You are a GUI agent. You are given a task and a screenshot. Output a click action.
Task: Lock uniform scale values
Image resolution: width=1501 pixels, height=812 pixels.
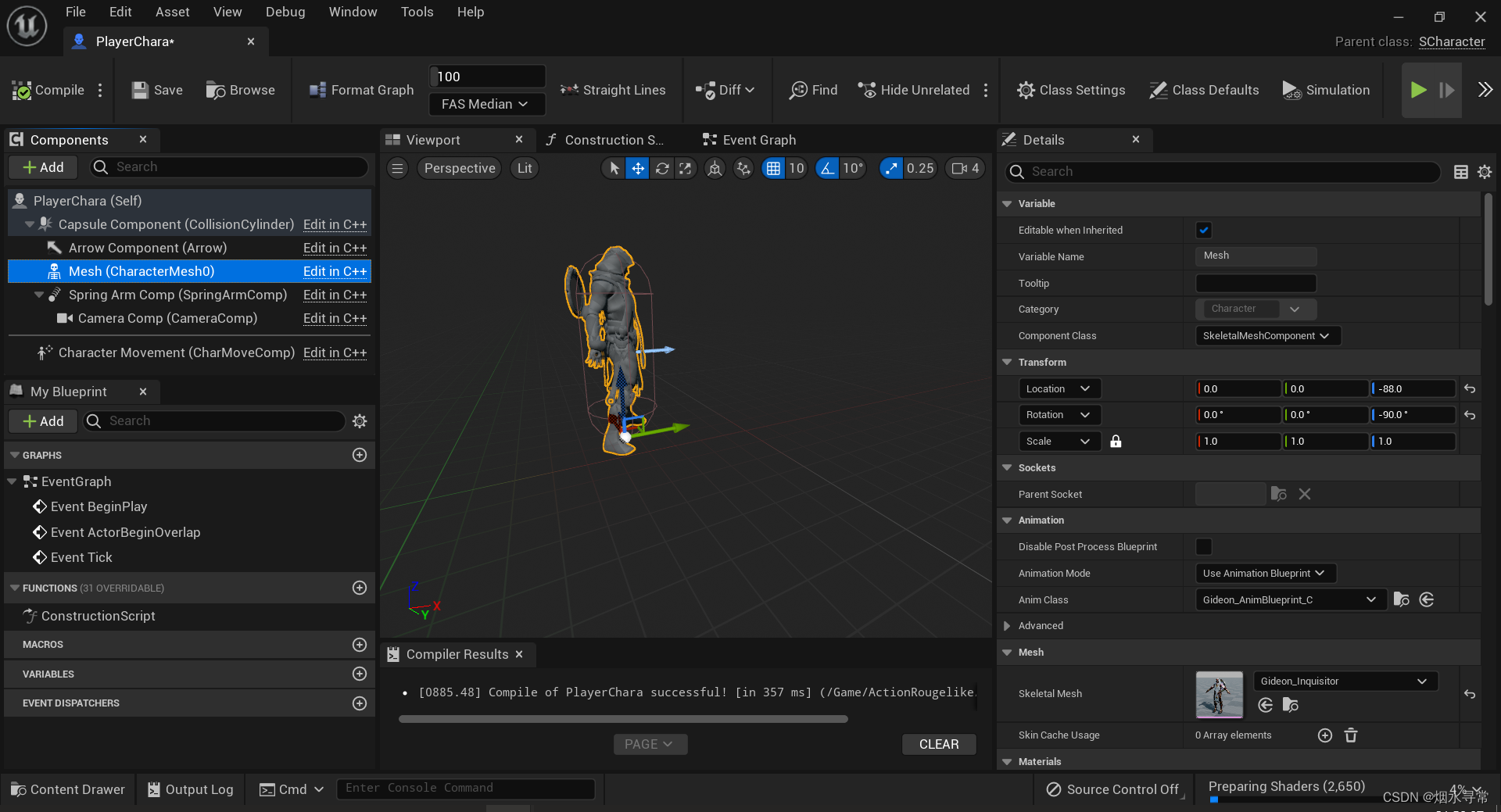pyautogui.click(x=1116, y=441)
